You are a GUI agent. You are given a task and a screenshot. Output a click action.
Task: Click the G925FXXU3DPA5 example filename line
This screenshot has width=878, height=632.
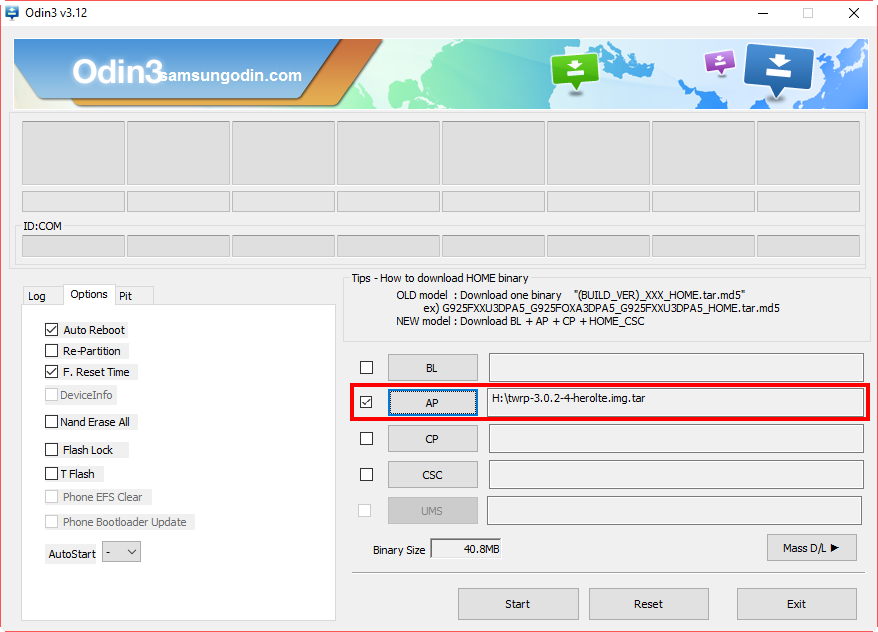(601, 308)
